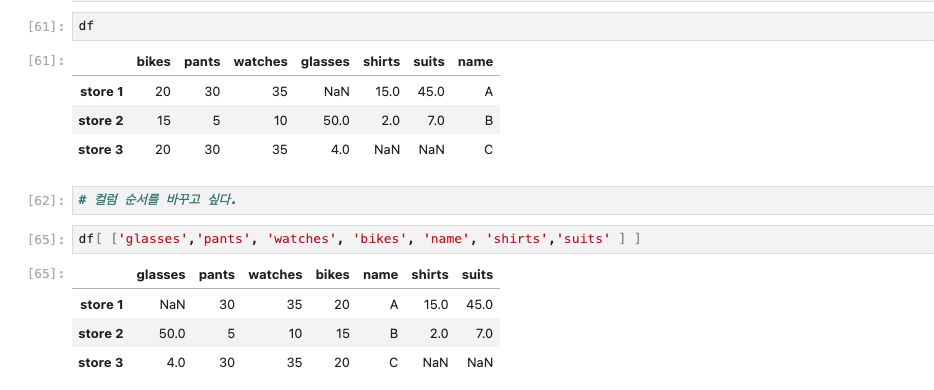Viewport: 934px width, 390px height.
Task: Click the 'glasses' string in the [65] code
Action: click(x=154, y=239)
